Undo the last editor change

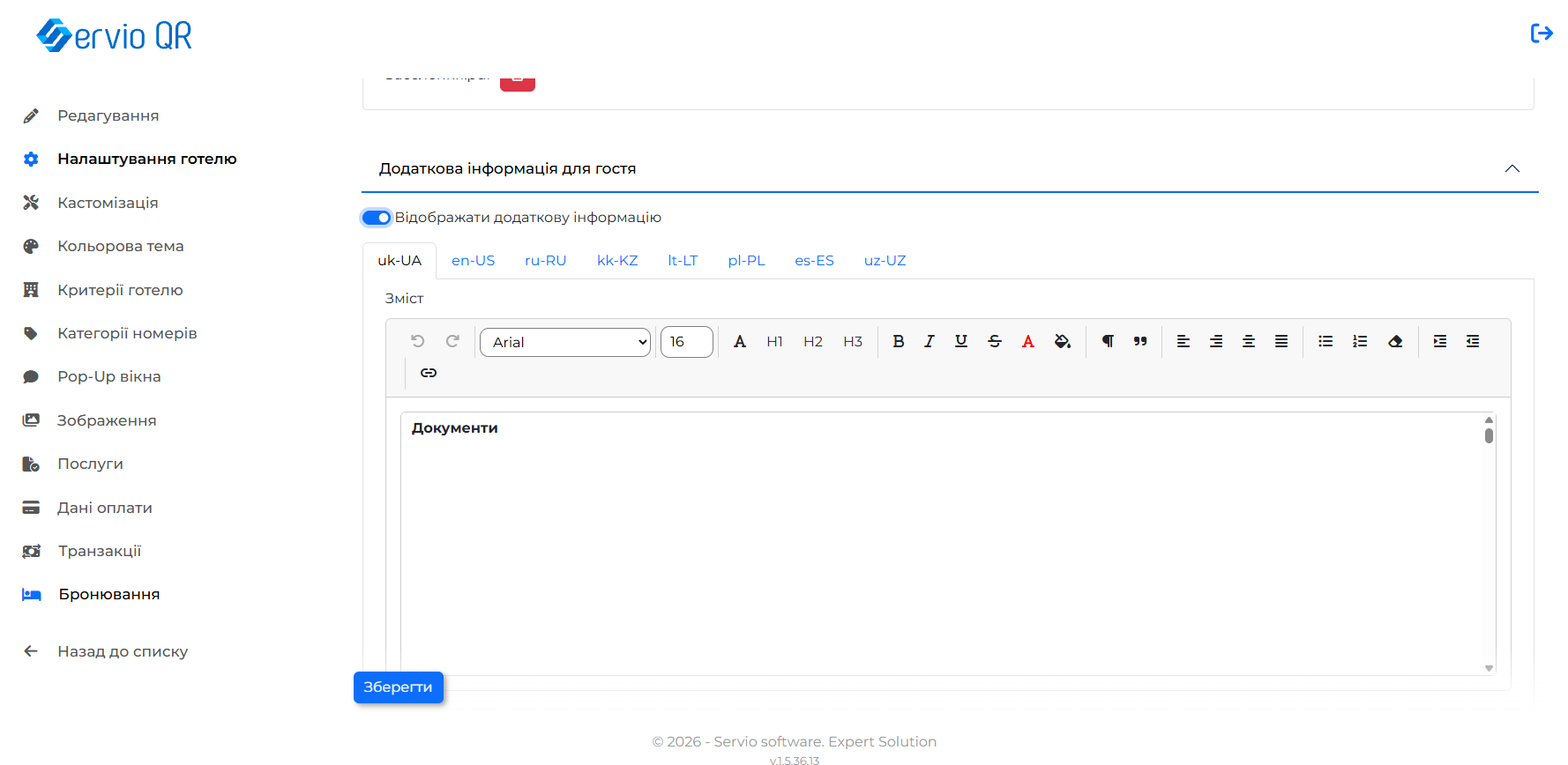click(418, 341)
